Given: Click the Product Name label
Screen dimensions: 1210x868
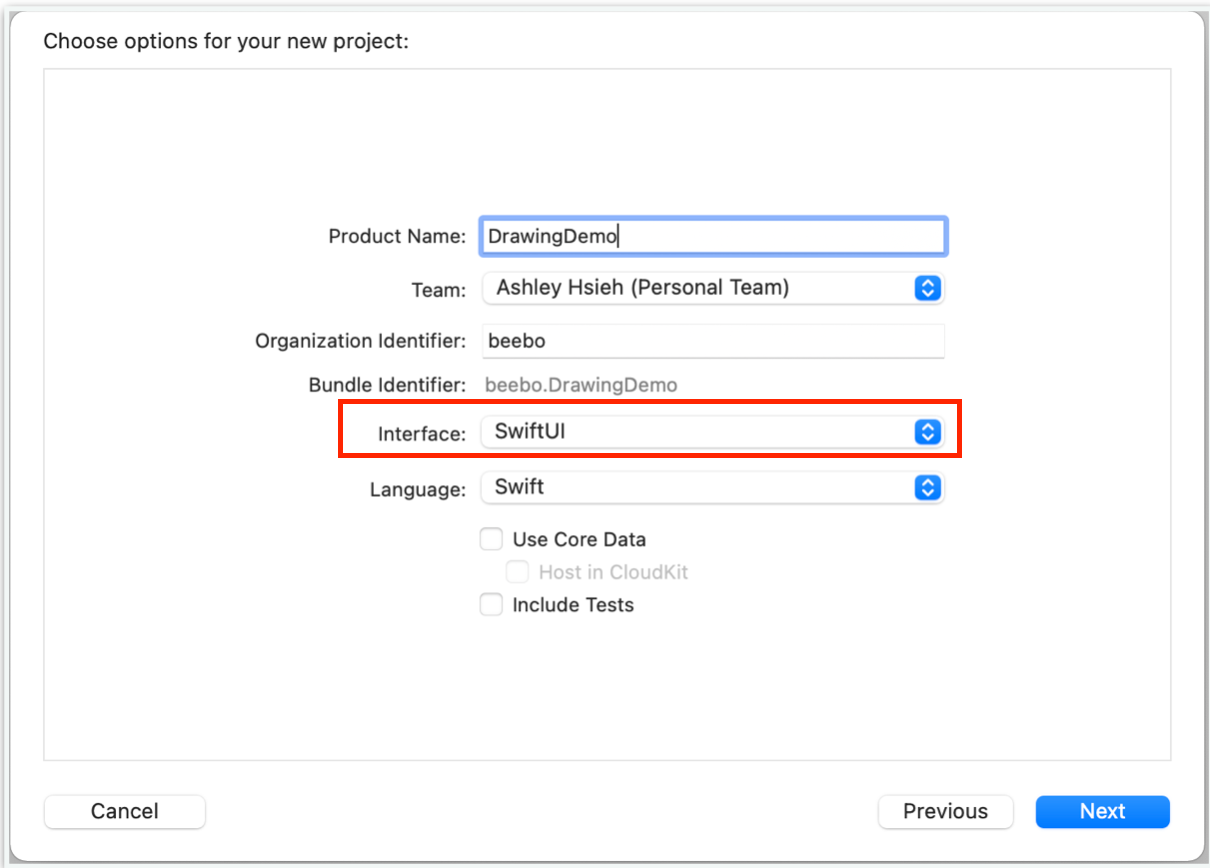Looking at the screenshot, I should click(x=397, y=237).
